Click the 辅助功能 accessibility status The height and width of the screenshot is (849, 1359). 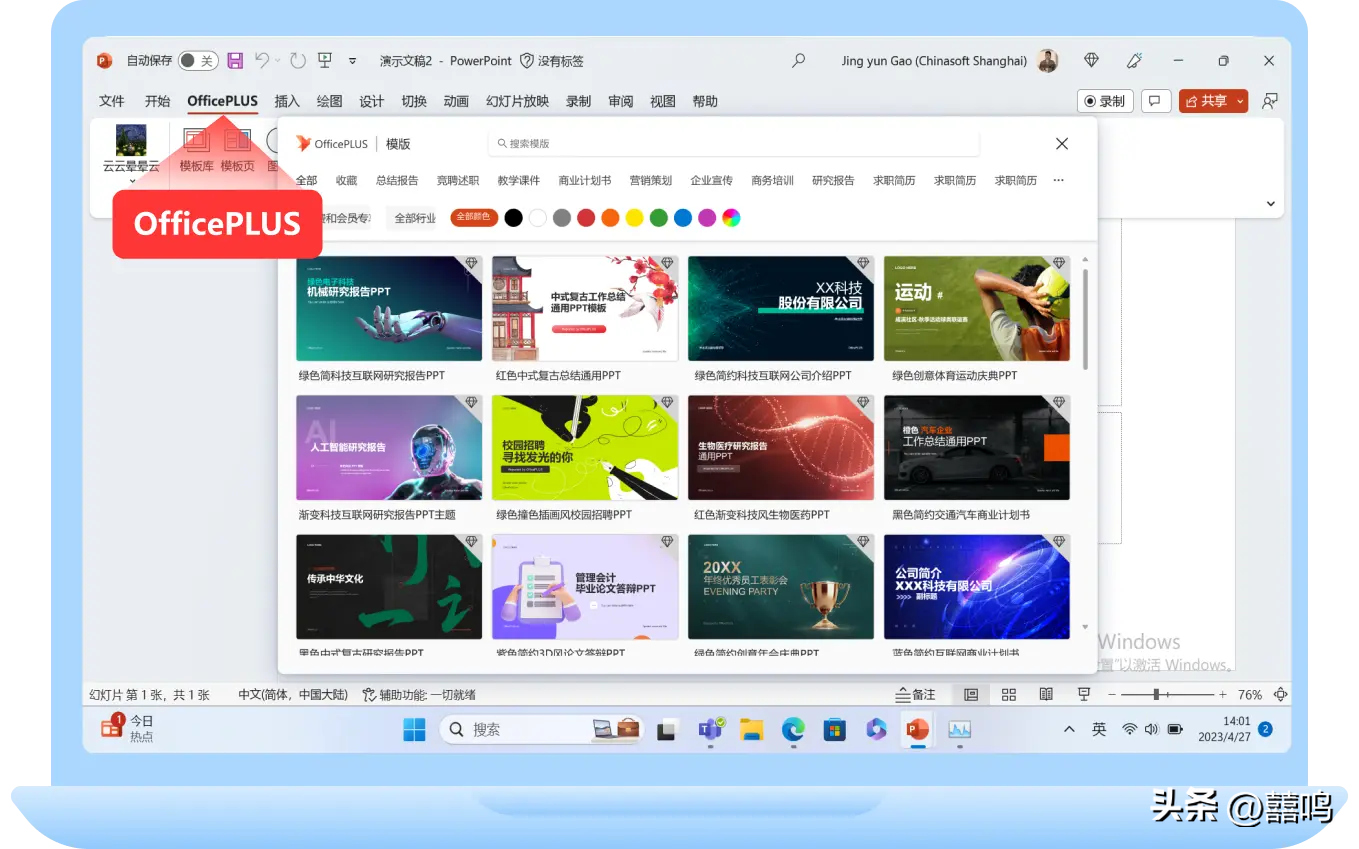419,694
